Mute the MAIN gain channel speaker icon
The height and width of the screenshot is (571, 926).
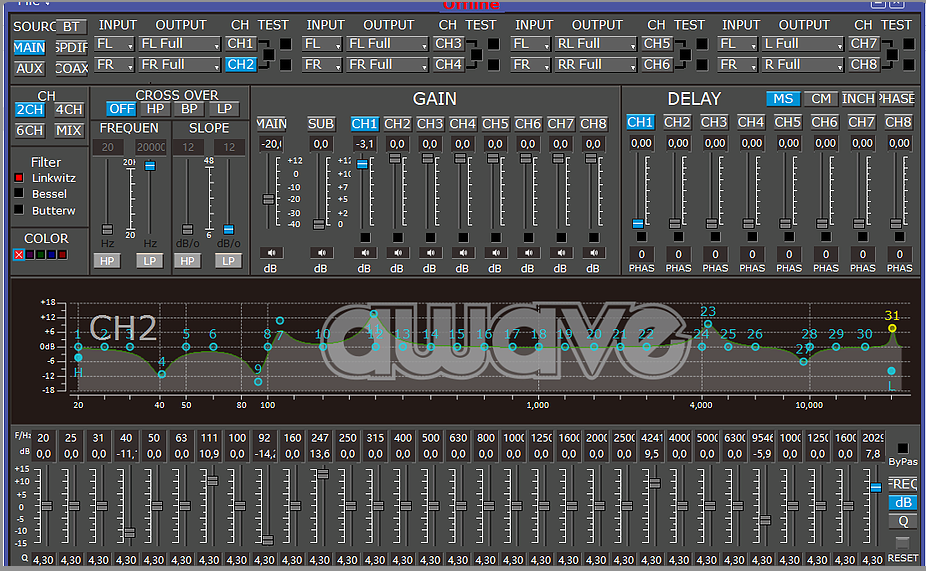(x=272, y=253)
